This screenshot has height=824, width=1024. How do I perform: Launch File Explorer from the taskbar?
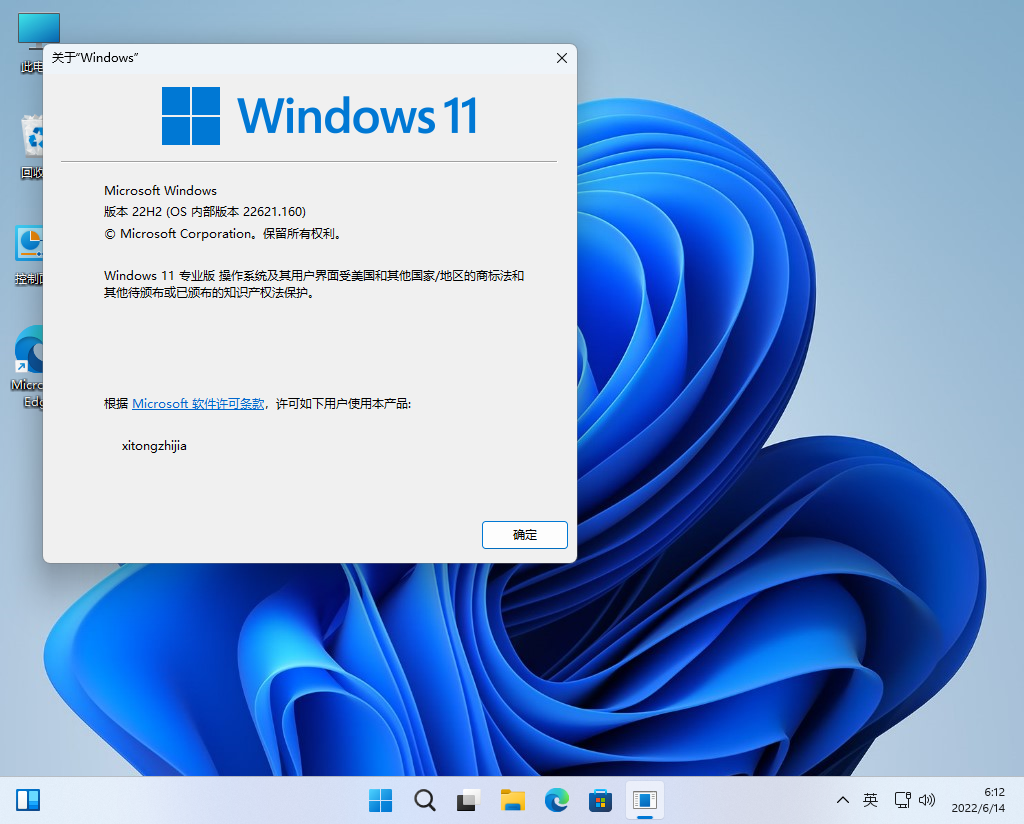coord(512,799)
